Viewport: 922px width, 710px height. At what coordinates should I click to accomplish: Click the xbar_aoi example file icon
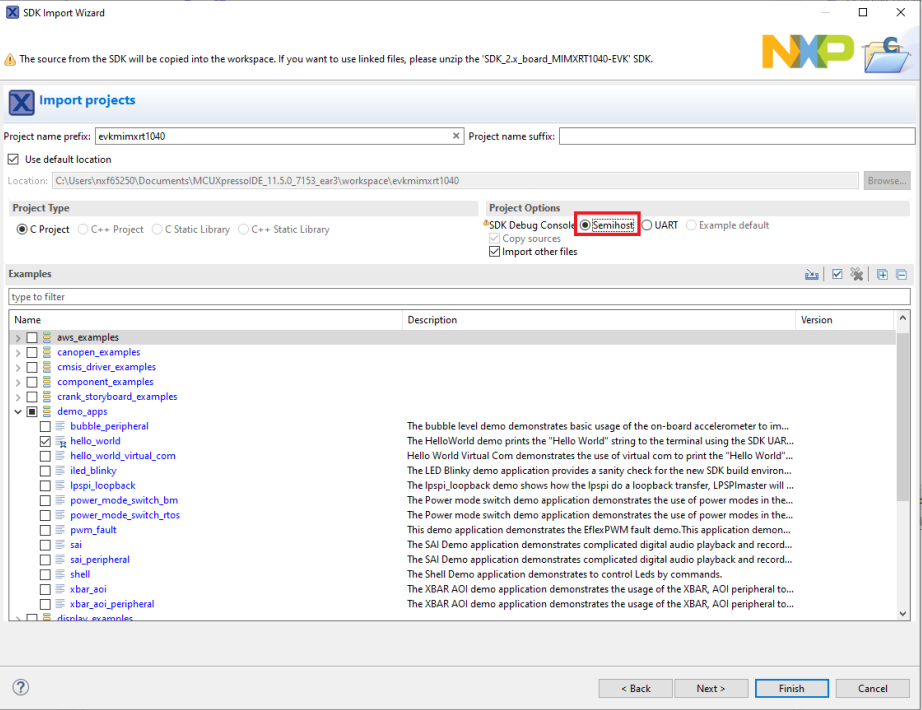60,589
